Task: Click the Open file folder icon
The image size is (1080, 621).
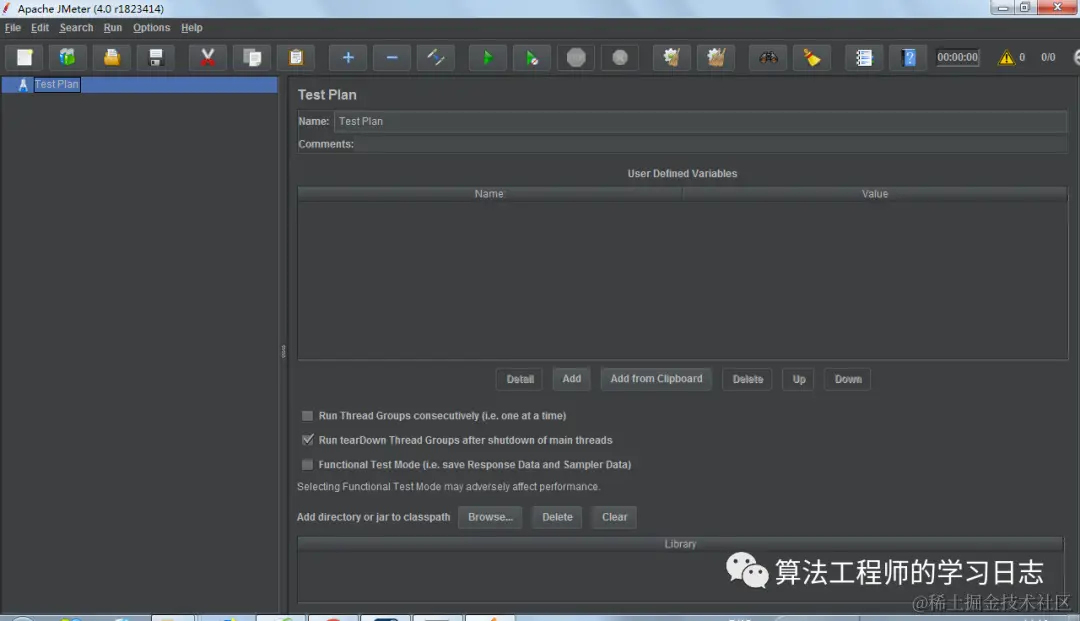Action: click(112, 58)
